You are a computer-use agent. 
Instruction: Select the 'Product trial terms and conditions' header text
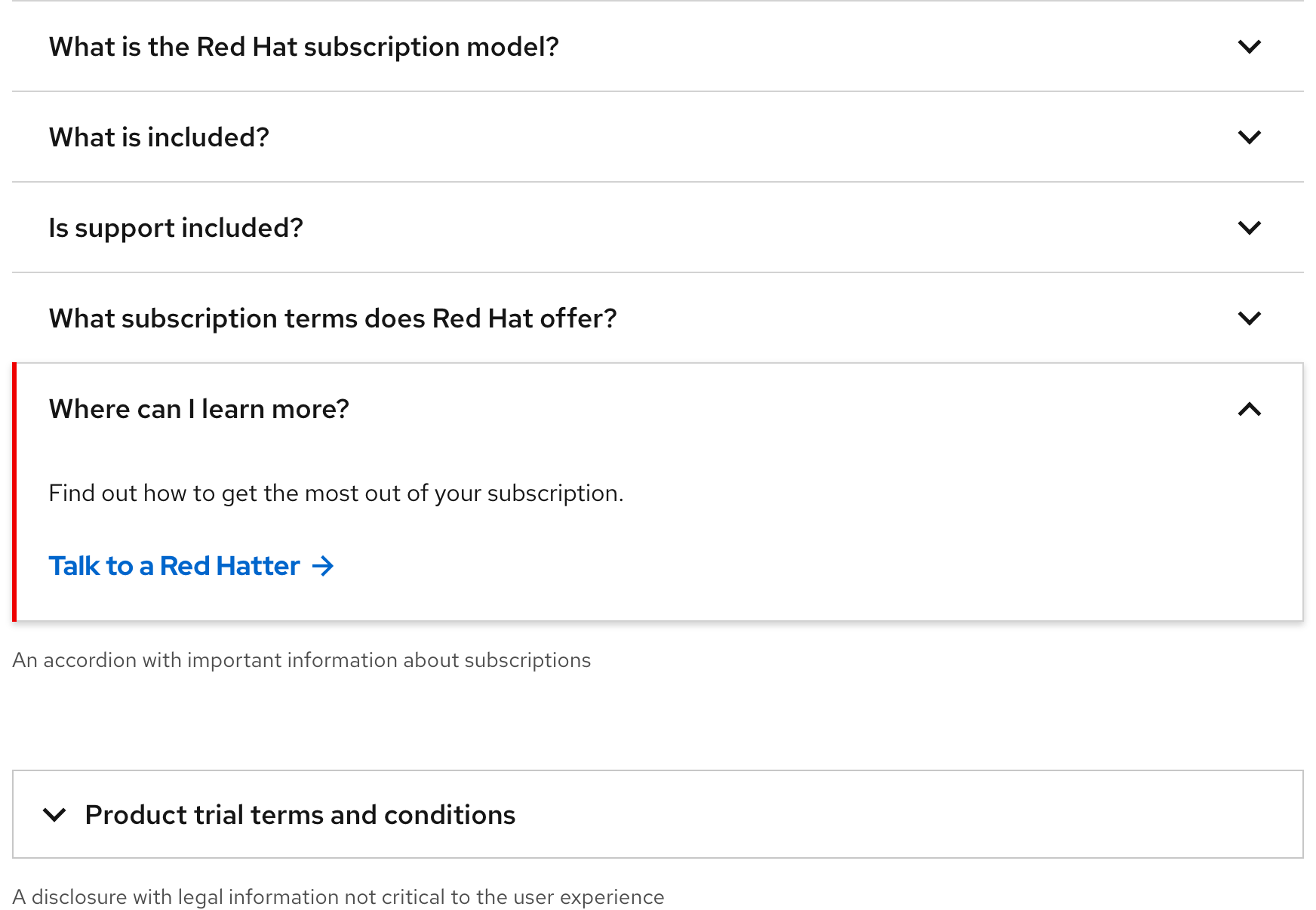pos(300,815)
